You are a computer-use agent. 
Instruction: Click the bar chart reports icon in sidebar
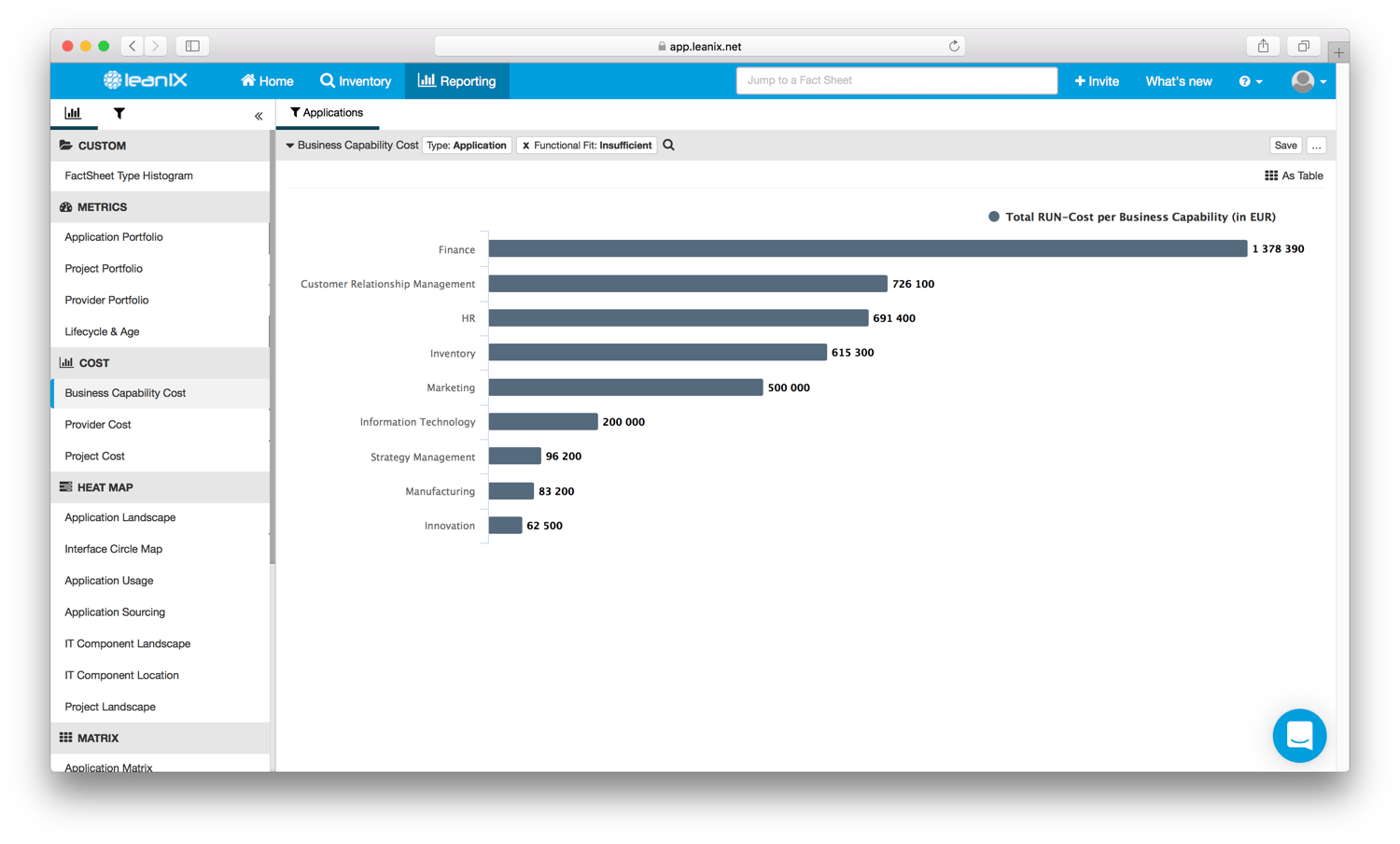pos(73,113)
